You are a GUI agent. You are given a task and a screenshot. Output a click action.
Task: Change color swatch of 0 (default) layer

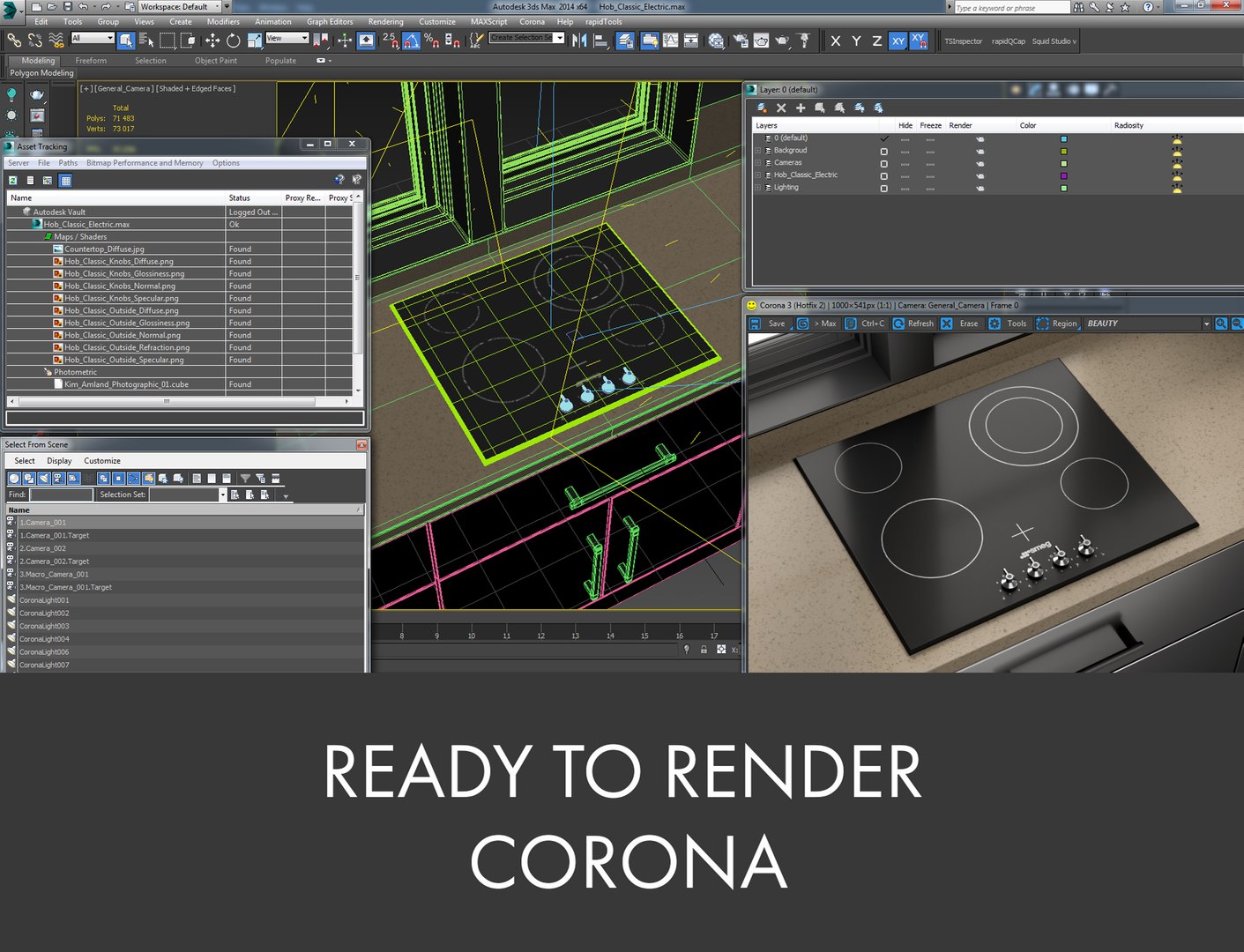(x=1064, y=138)
